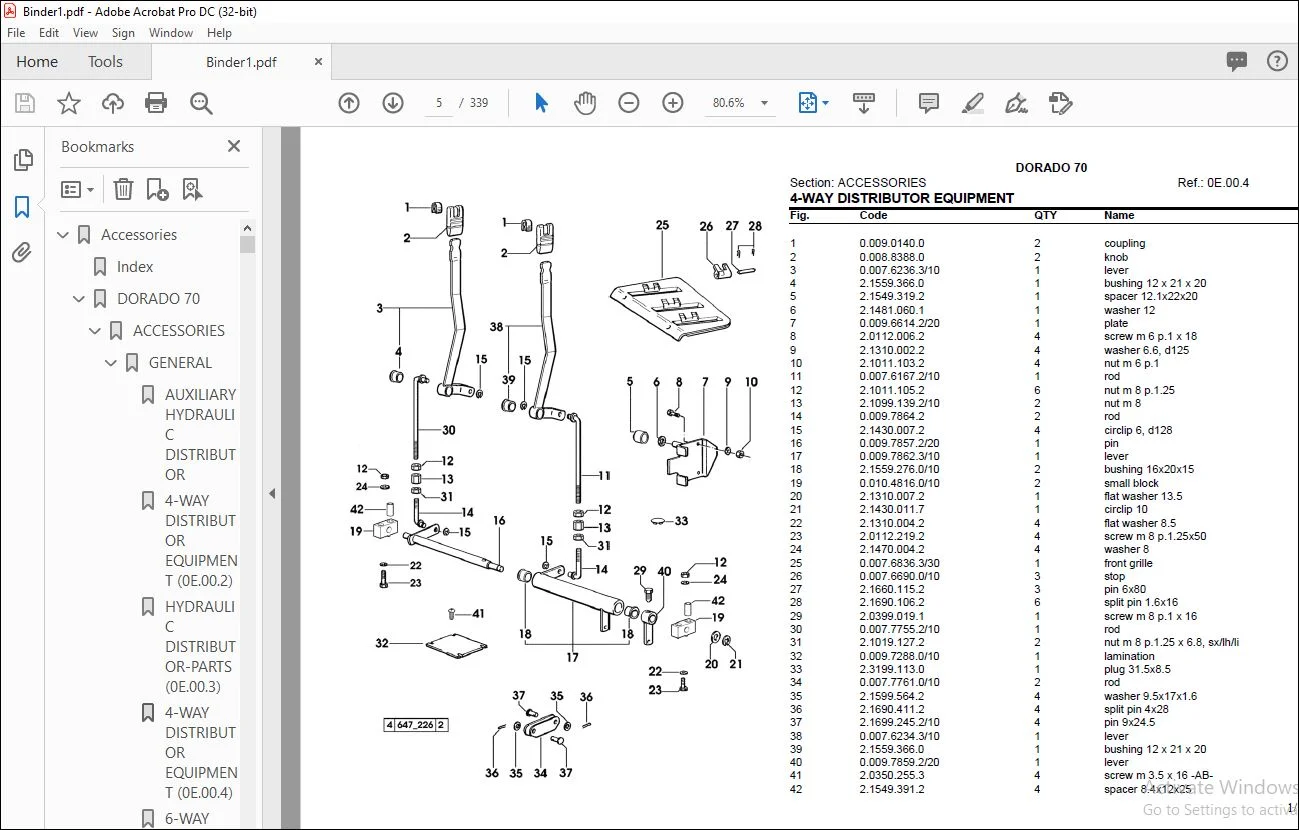
Task: Click the 'small block' part name
Action: click(x=1131, y=483)
